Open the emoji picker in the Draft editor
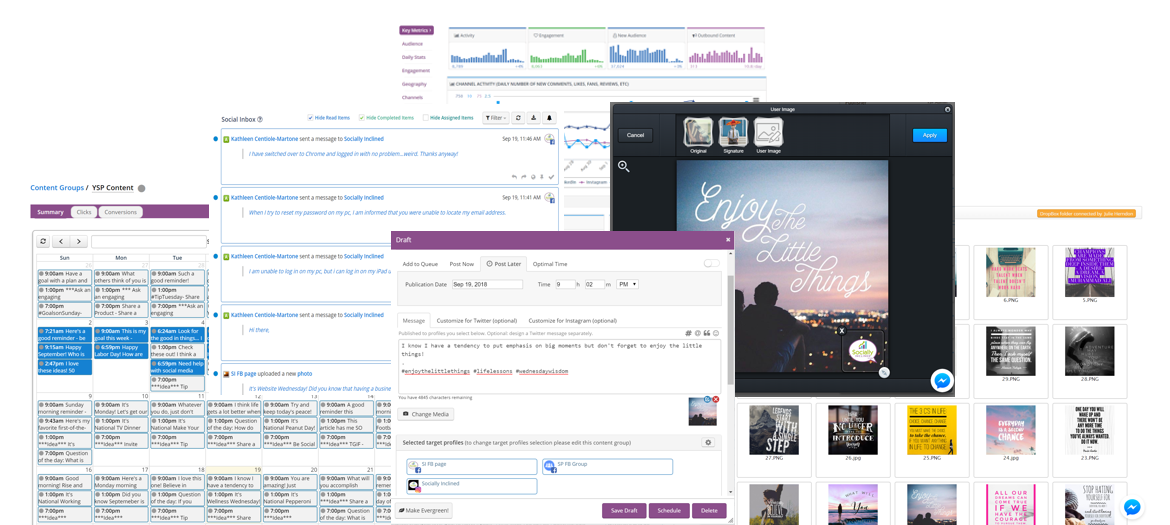 click(x=717, y=333)
